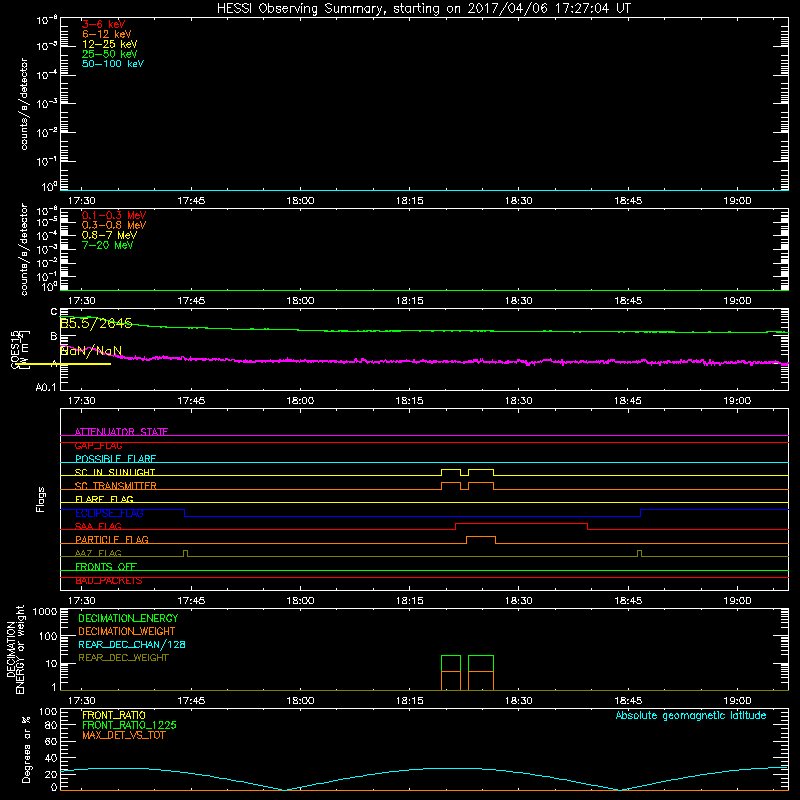The height and width of the screenshot is (800, 800).
Task: Click the raised PARTICLE_FLAG step segment
Action: (x=481, y=537)
